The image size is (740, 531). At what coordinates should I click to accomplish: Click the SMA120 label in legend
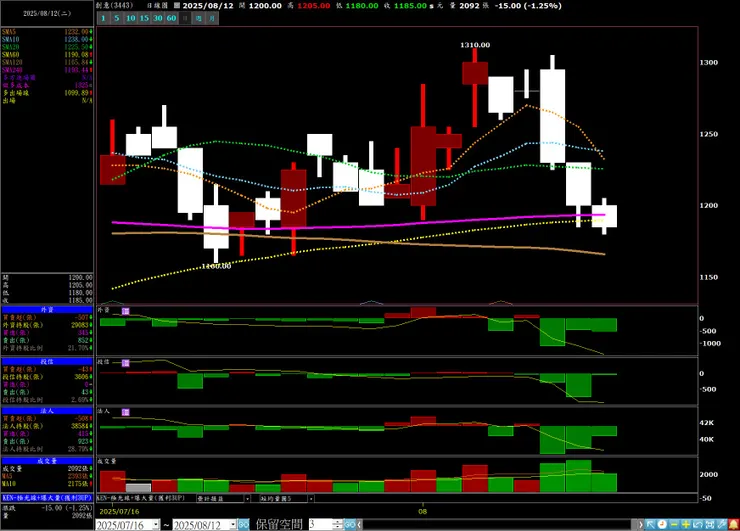[12, 62]
